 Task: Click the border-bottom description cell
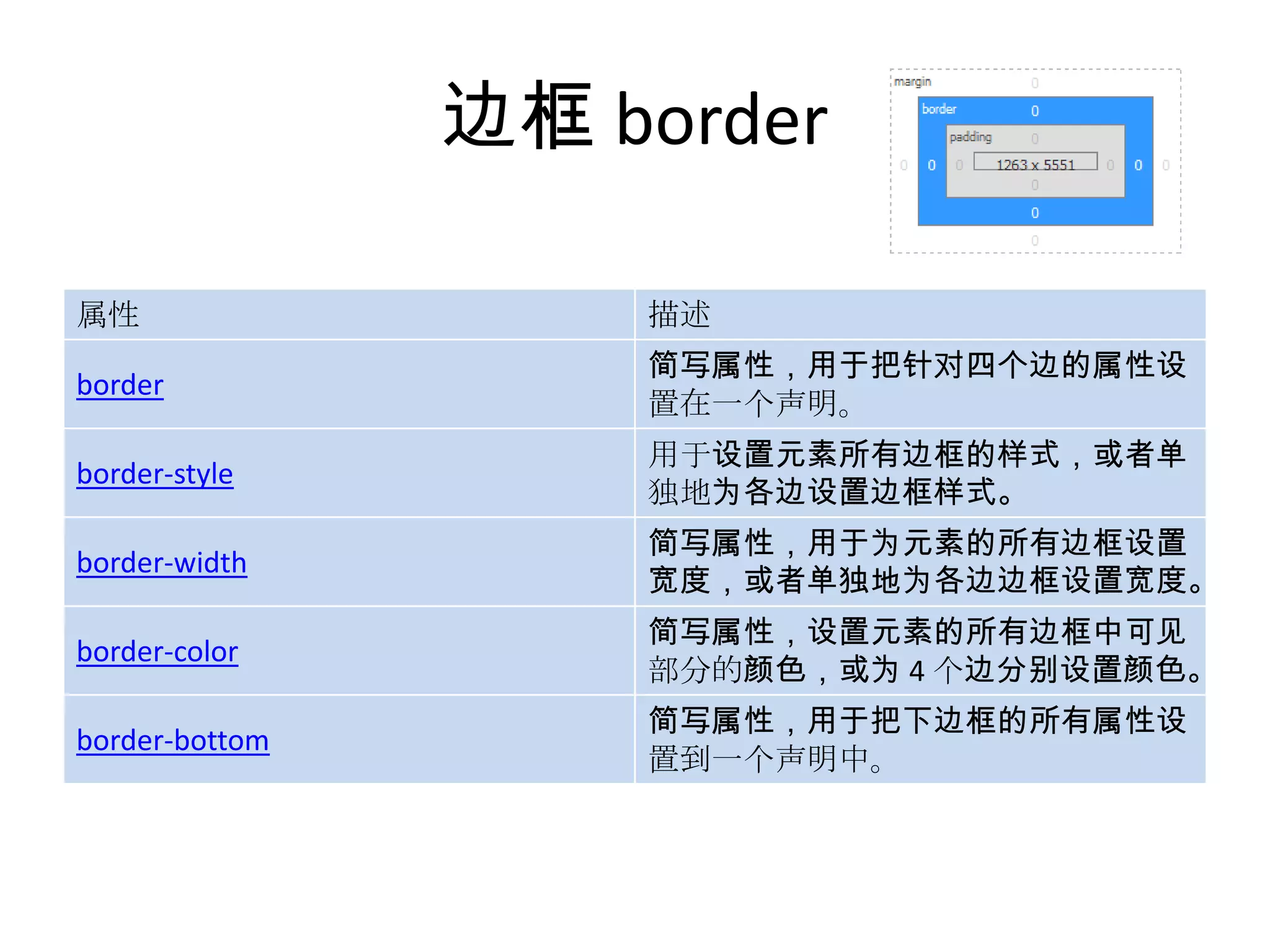point(921,739)
